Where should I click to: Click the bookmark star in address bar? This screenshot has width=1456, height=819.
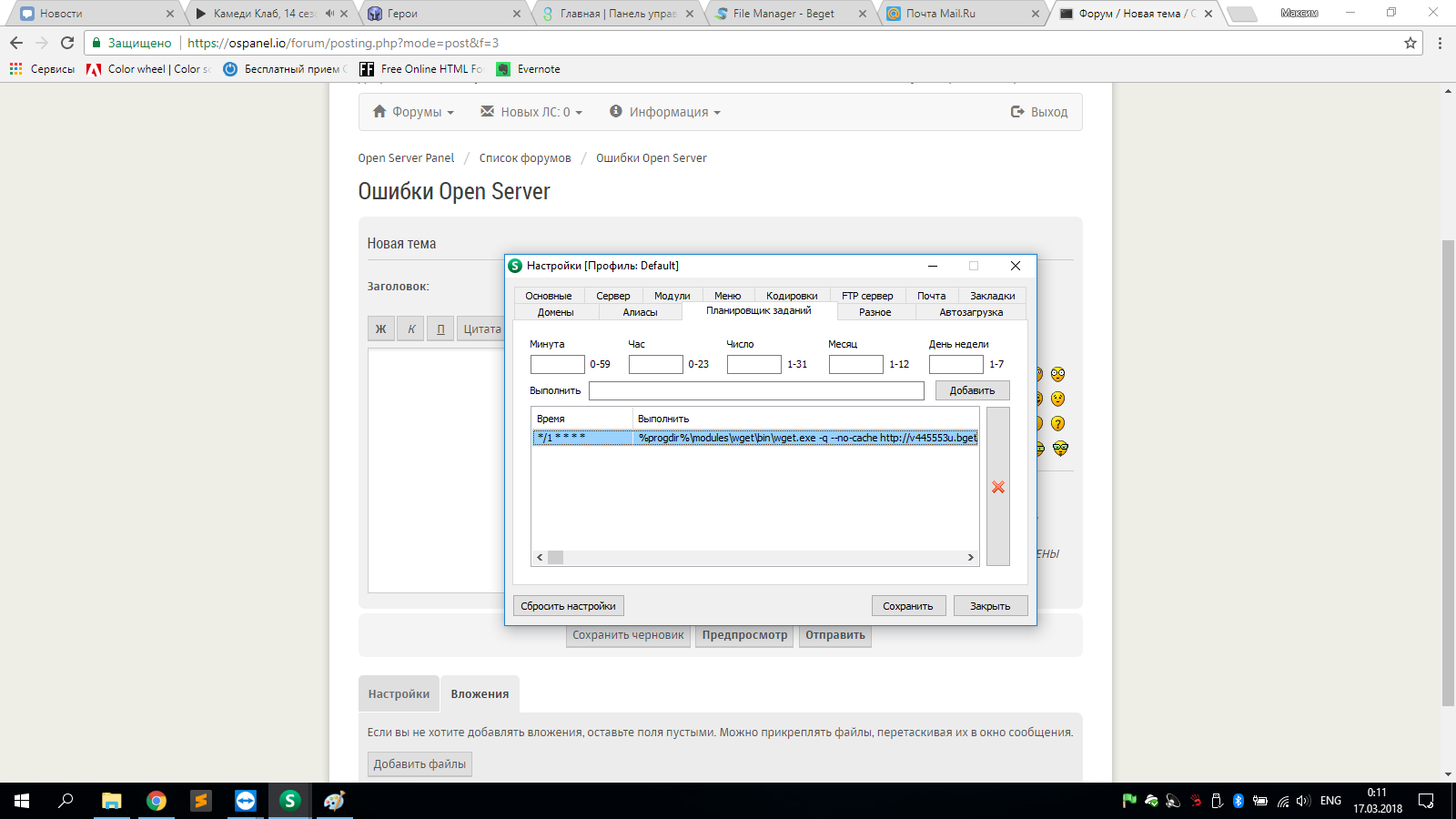(x=1410, y=43)
